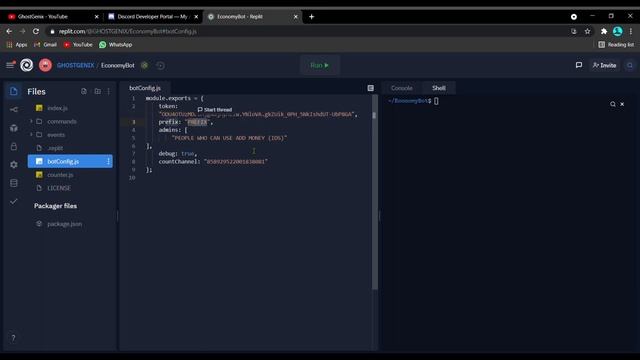Switch to the Shell tab
The width and height of the screenshot is (640, 360).
439,88
